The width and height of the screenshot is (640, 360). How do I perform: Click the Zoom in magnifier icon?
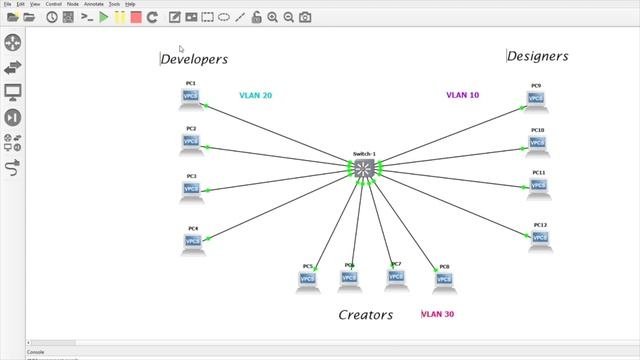coord(272,17)
